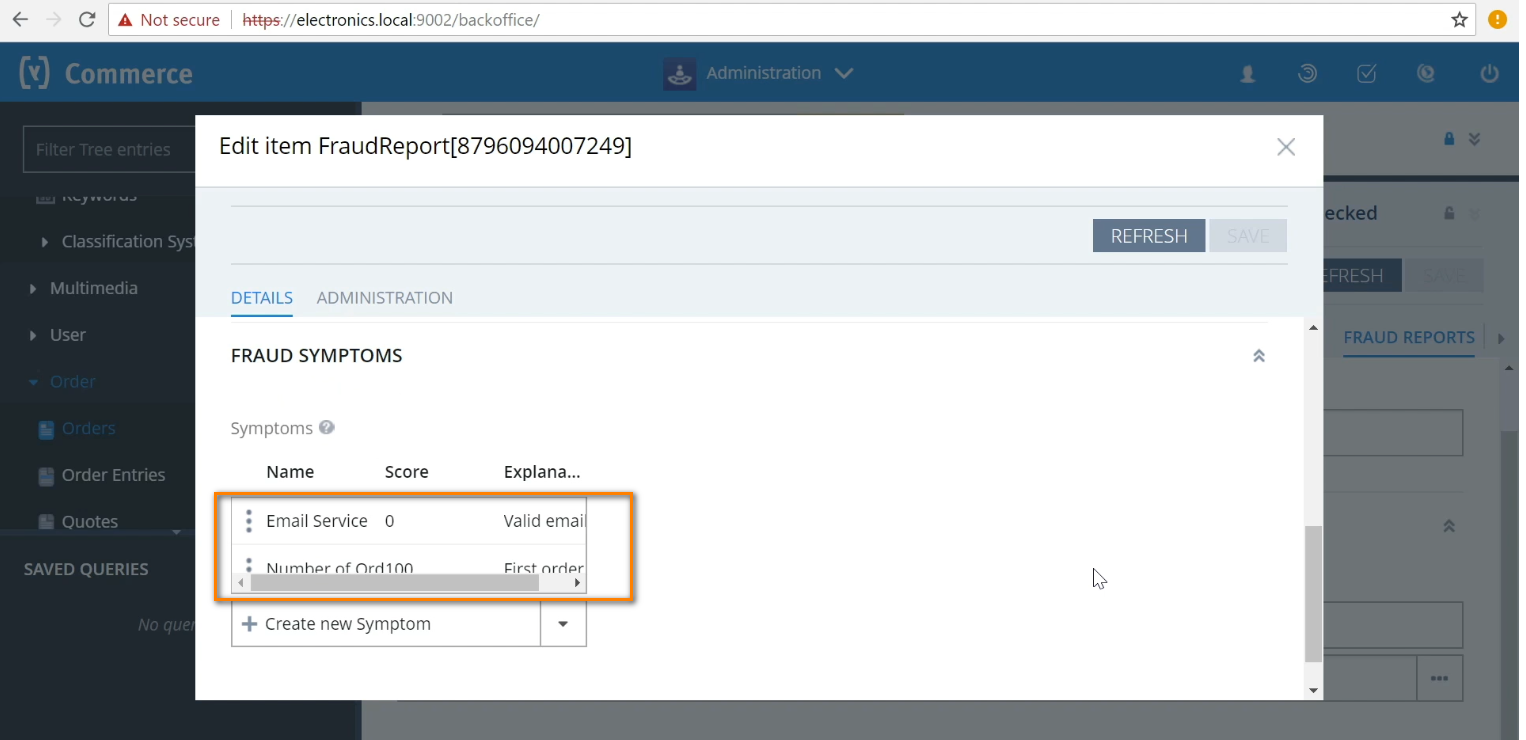This screenshot has height=740, width=1526.
Task: Select Quotes in the tree
Action: tap(90, 521)
